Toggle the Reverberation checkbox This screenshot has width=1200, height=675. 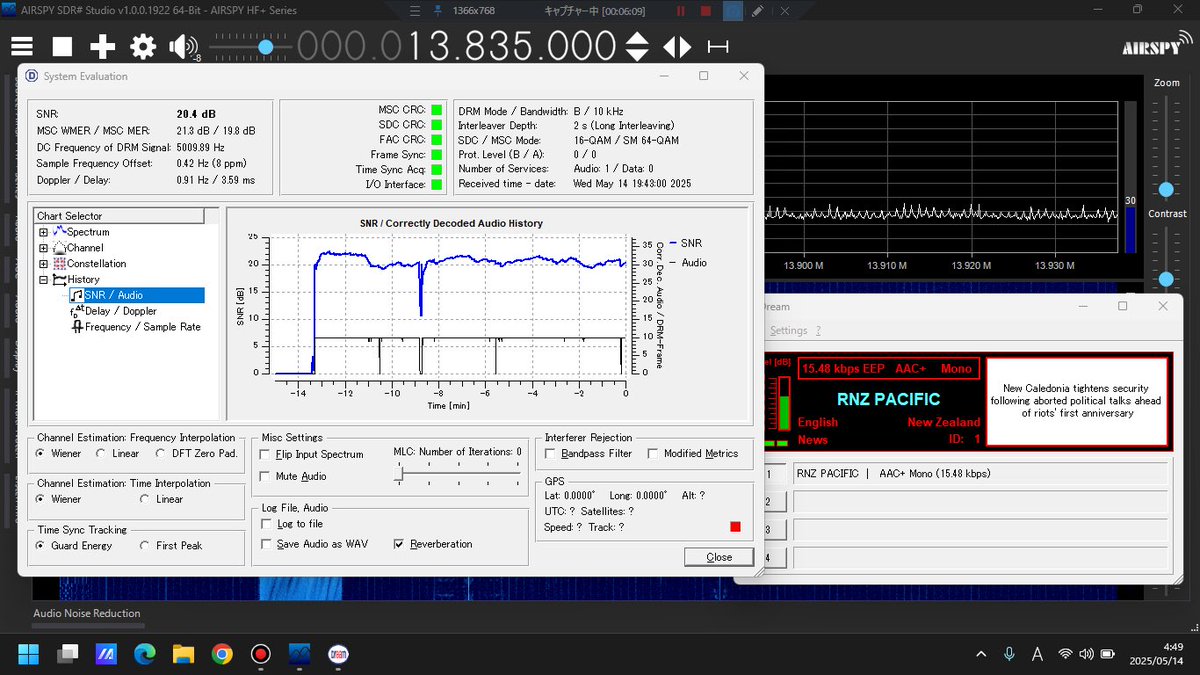tap(400, 544)
